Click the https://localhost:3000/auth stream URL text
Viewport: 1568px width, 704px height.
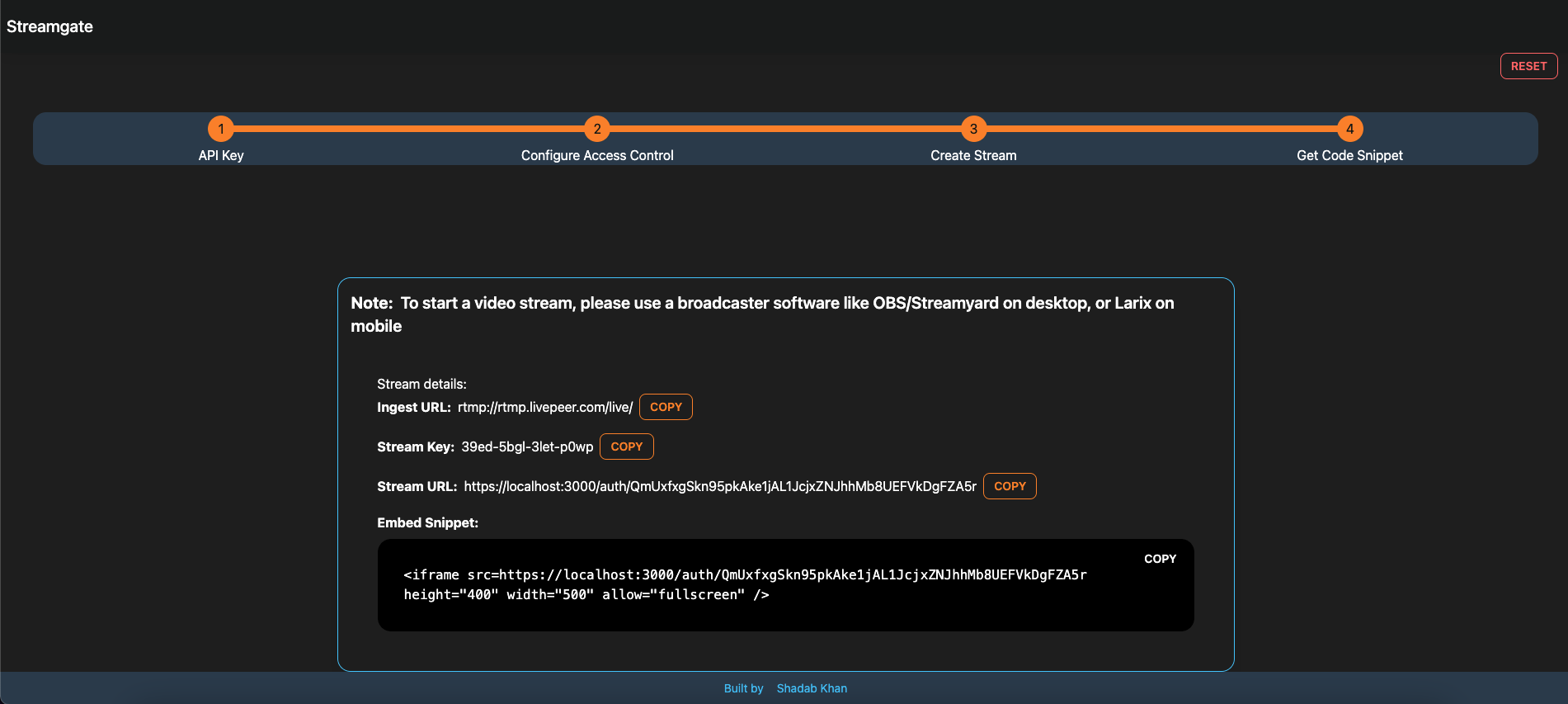point(720,486)
